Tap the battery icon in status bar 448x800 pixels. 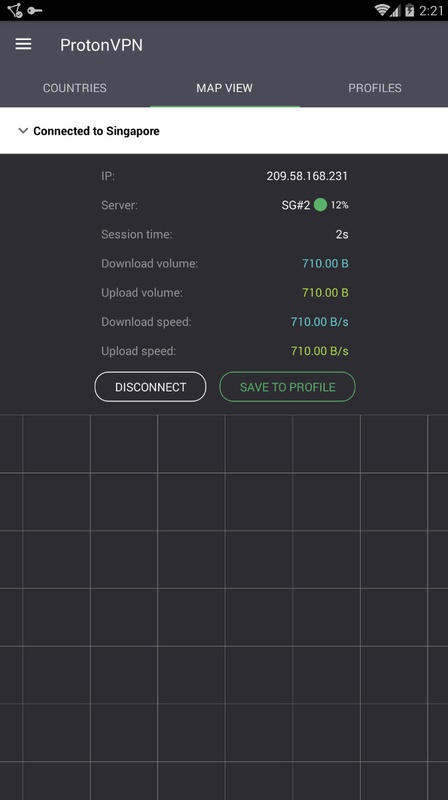pos(409,10)
